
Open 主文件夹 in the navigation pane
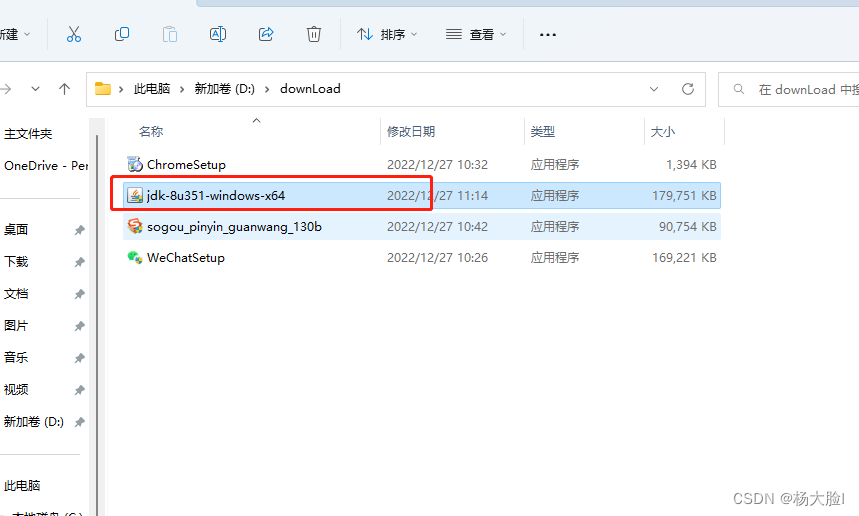click(x=28, y=134)
